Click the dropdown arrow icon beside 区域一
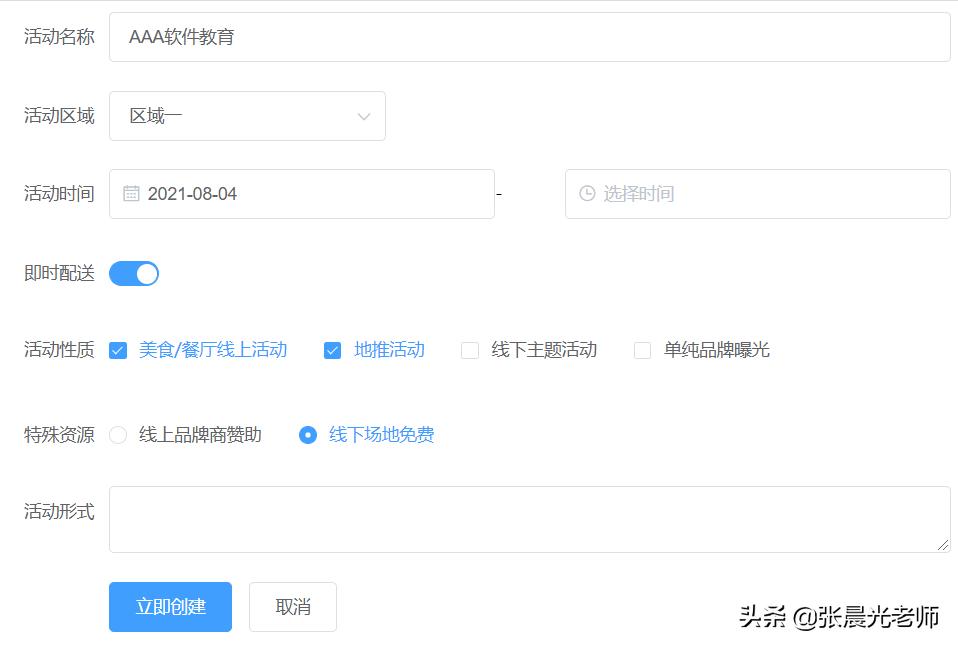 pyautogui.click(x=363, y=116)
